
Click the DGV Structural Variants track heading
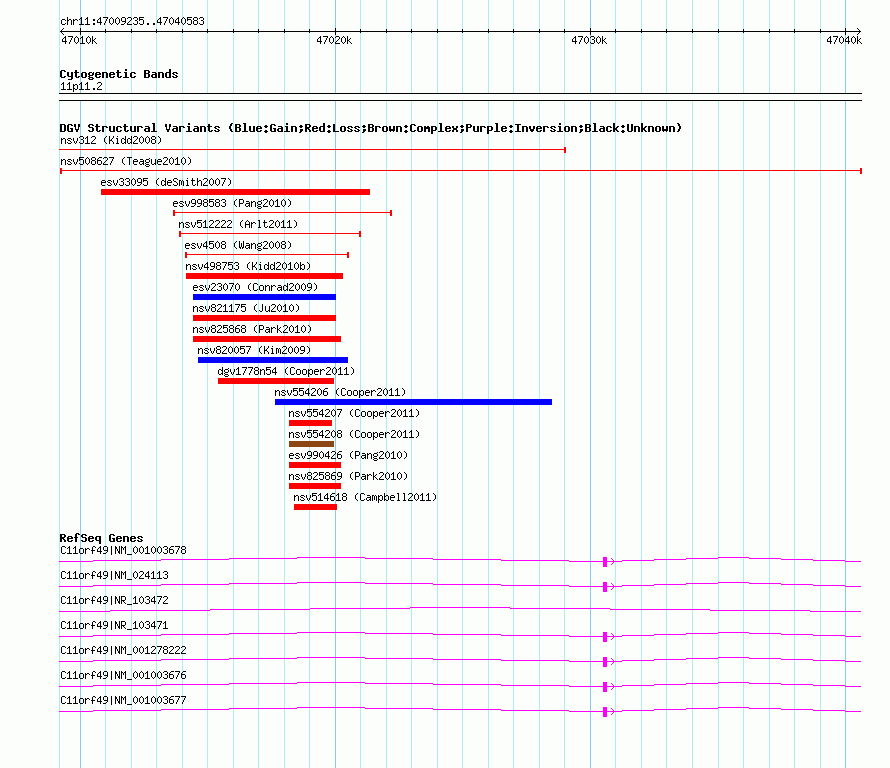tap(370, 128)
